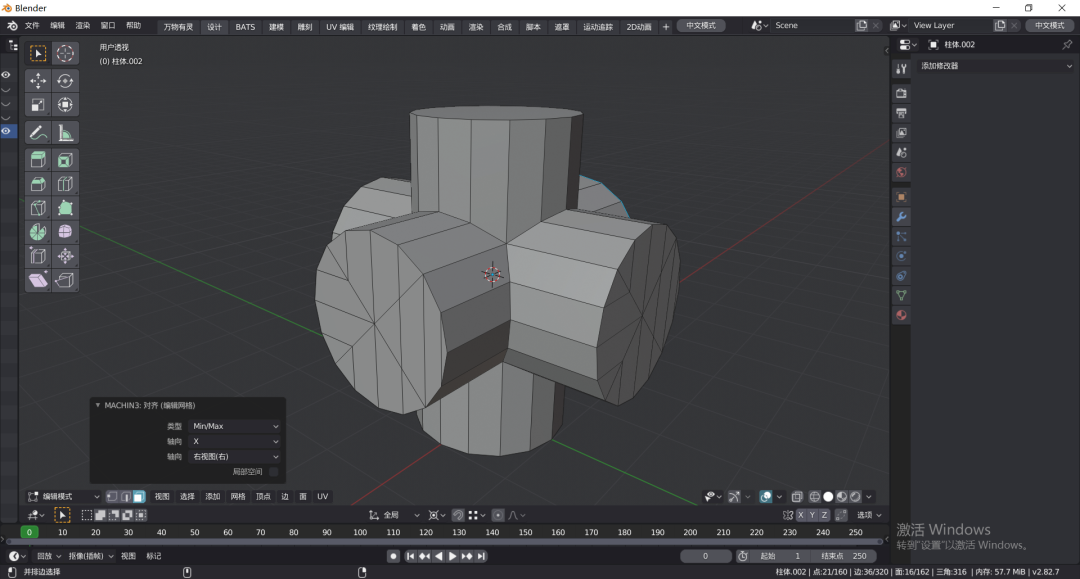This screenshot has height=579, width=1080.
Task: Click frame 100 on the timeline
Action: point(360,532)
